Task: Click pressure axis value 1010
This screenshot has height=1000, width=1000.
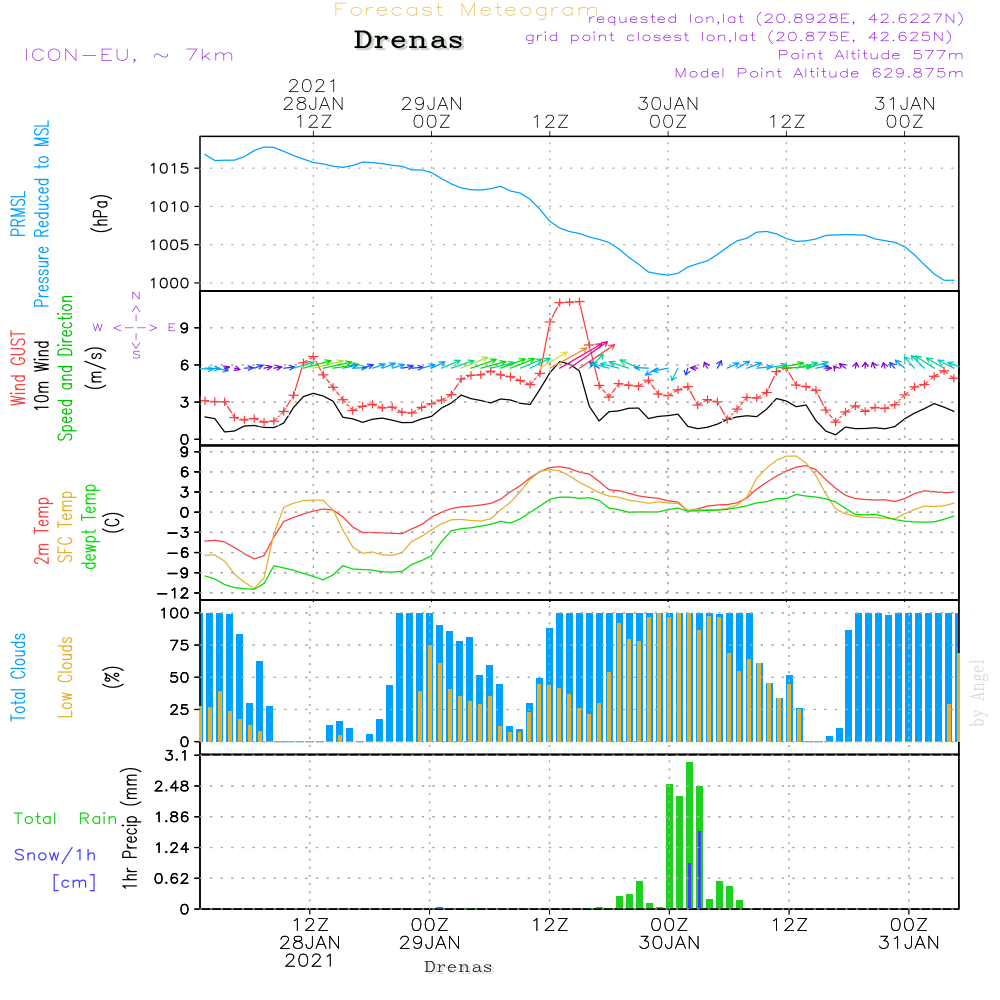Action: (x=169, y=207)
